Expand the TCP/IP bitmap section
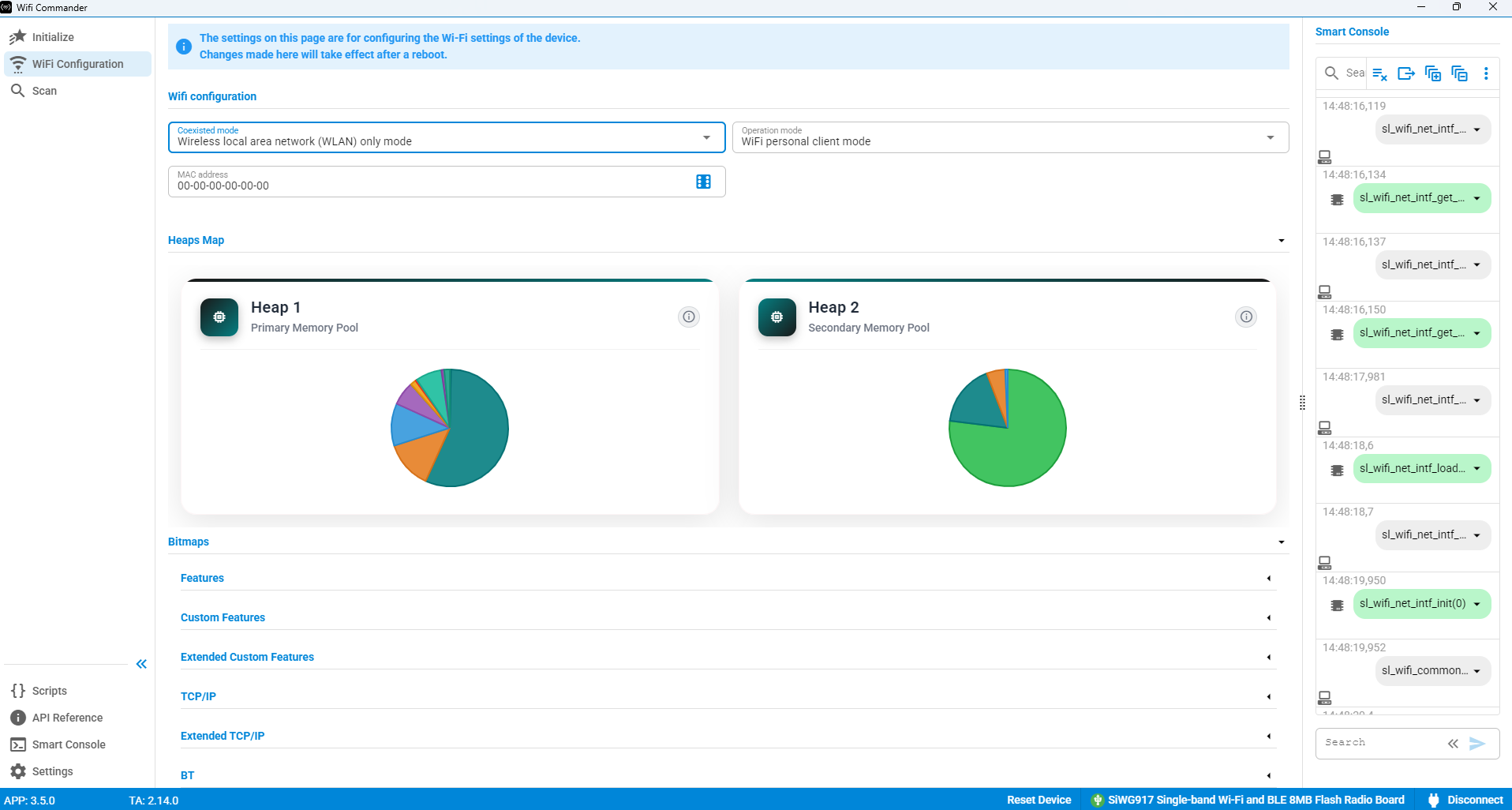Image resolution: width=1512 pixels, height=810 pixels. coord(1269,696)
